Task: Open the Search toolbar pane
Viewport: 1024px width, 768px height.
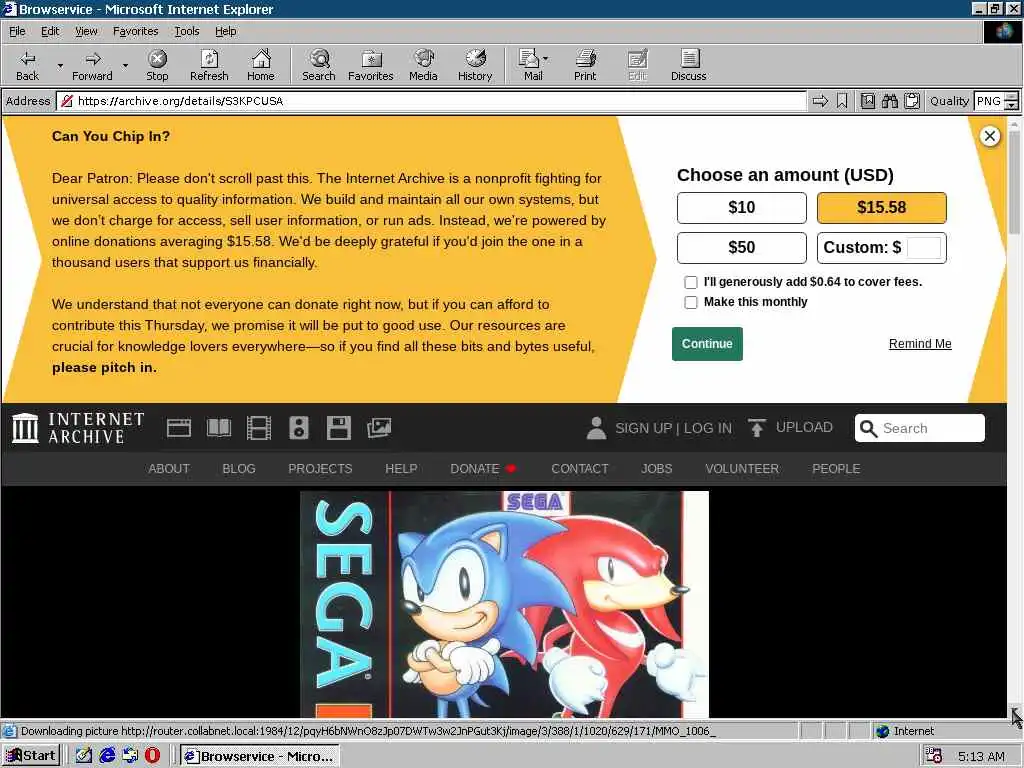Action: (319, 65)
